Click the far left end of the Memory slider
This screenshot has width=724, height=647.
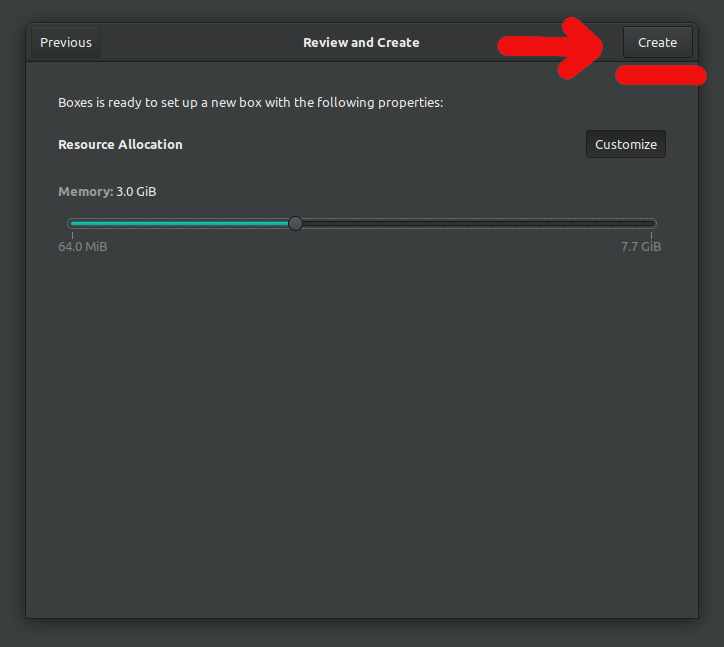tap(70, 223)
